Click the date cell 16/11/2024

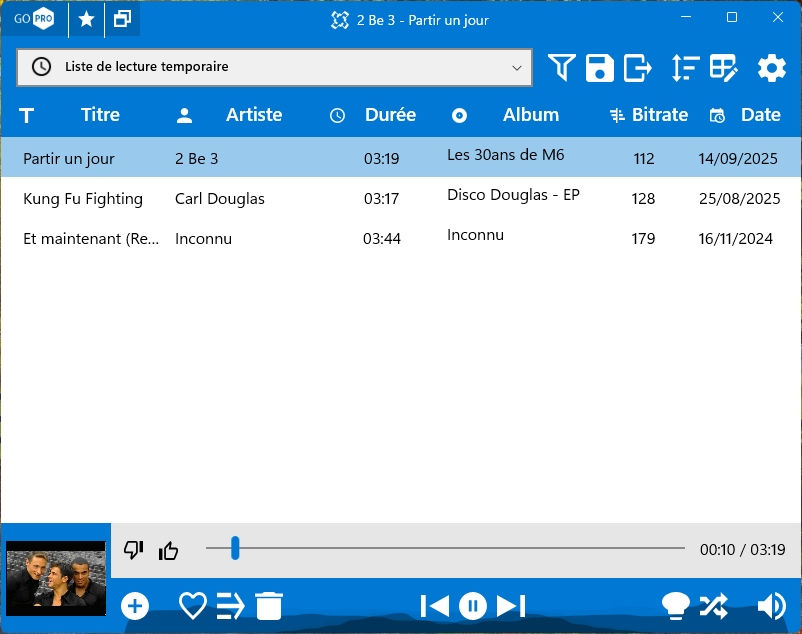[736, 239]
